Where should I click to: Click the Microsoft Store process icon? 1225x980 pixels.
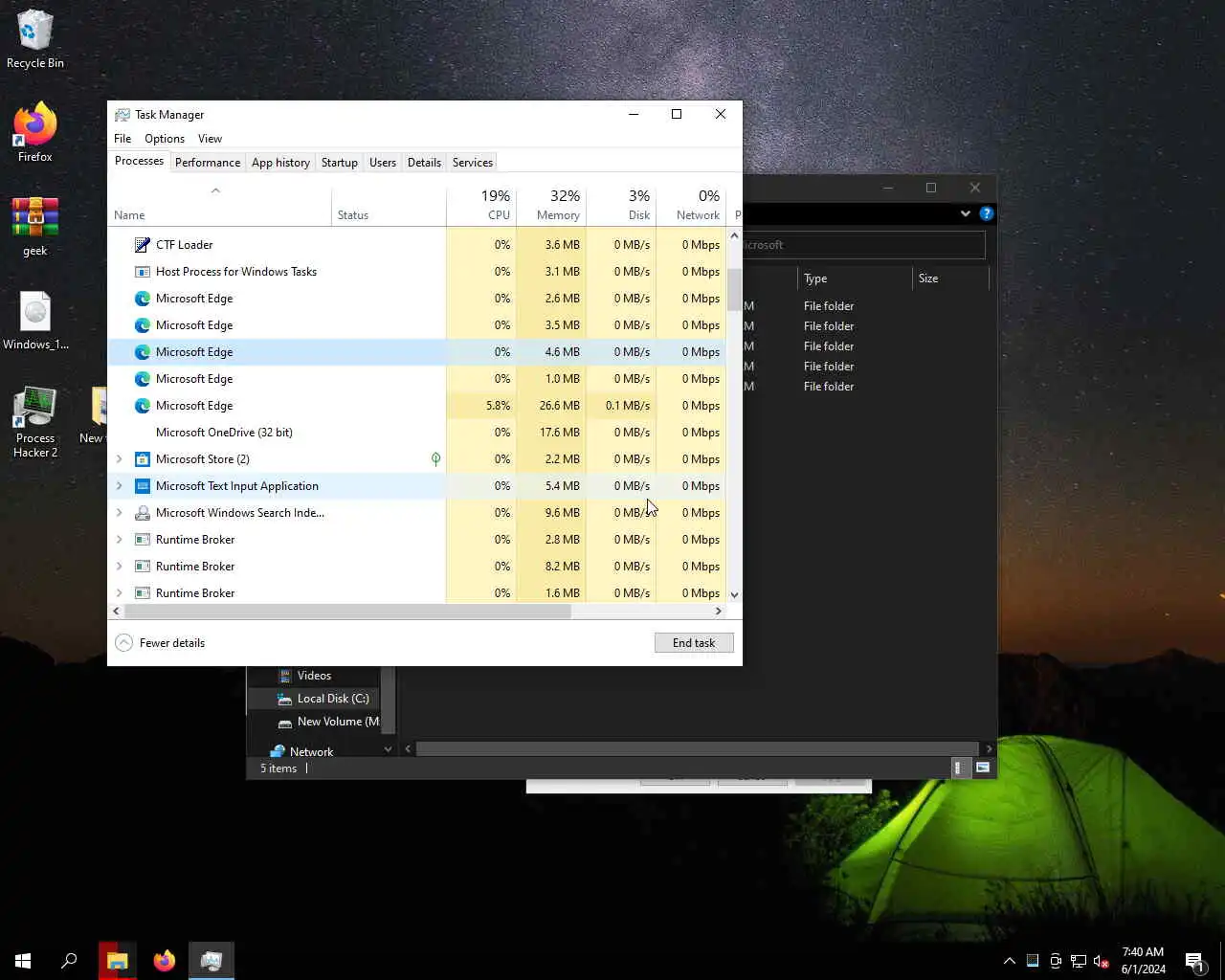tap(143, 459)
